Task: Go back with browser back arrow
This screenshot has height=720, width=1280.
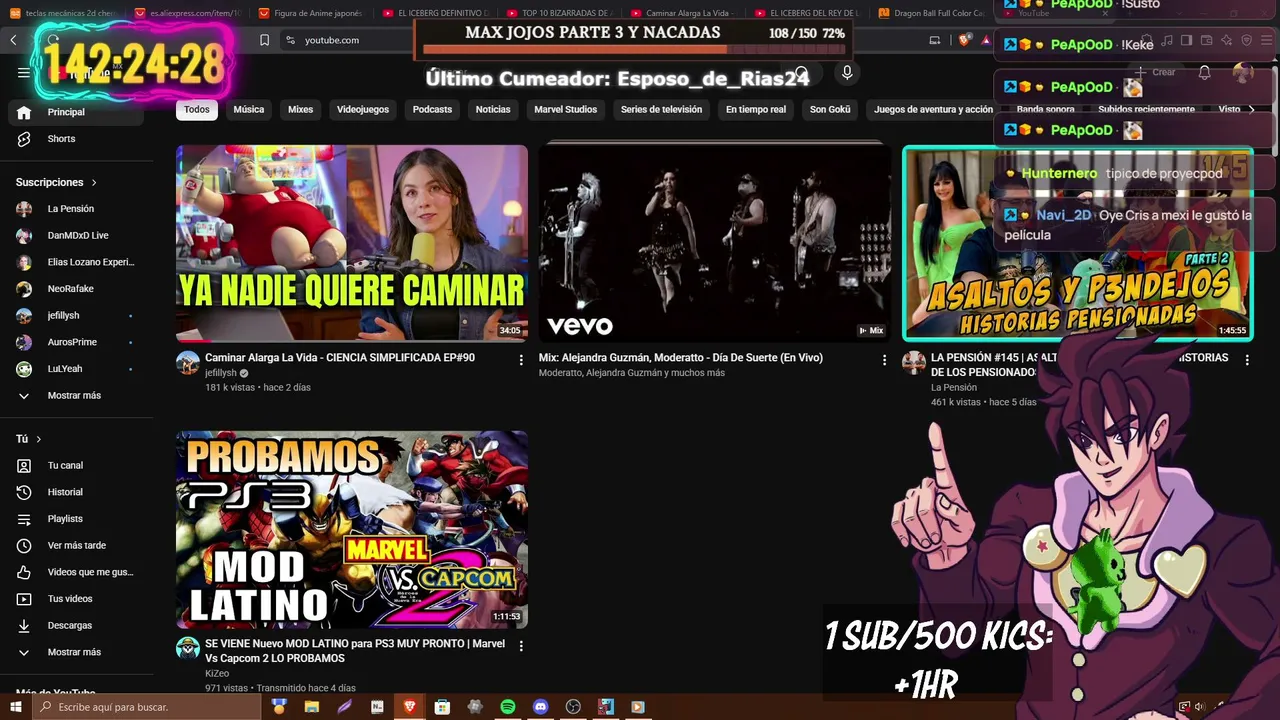Action: click(x=13, y=40)
